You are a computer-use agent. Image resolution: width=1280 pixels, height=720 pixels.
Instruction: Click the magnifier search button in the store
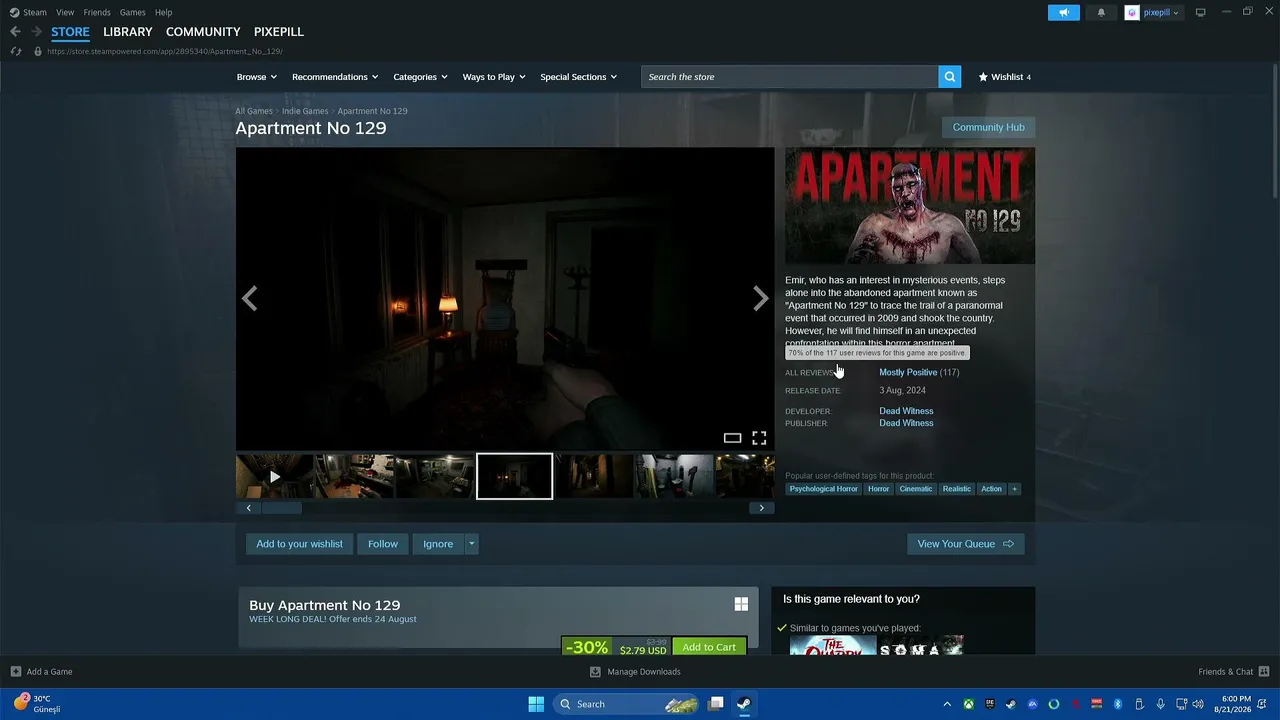949,77
